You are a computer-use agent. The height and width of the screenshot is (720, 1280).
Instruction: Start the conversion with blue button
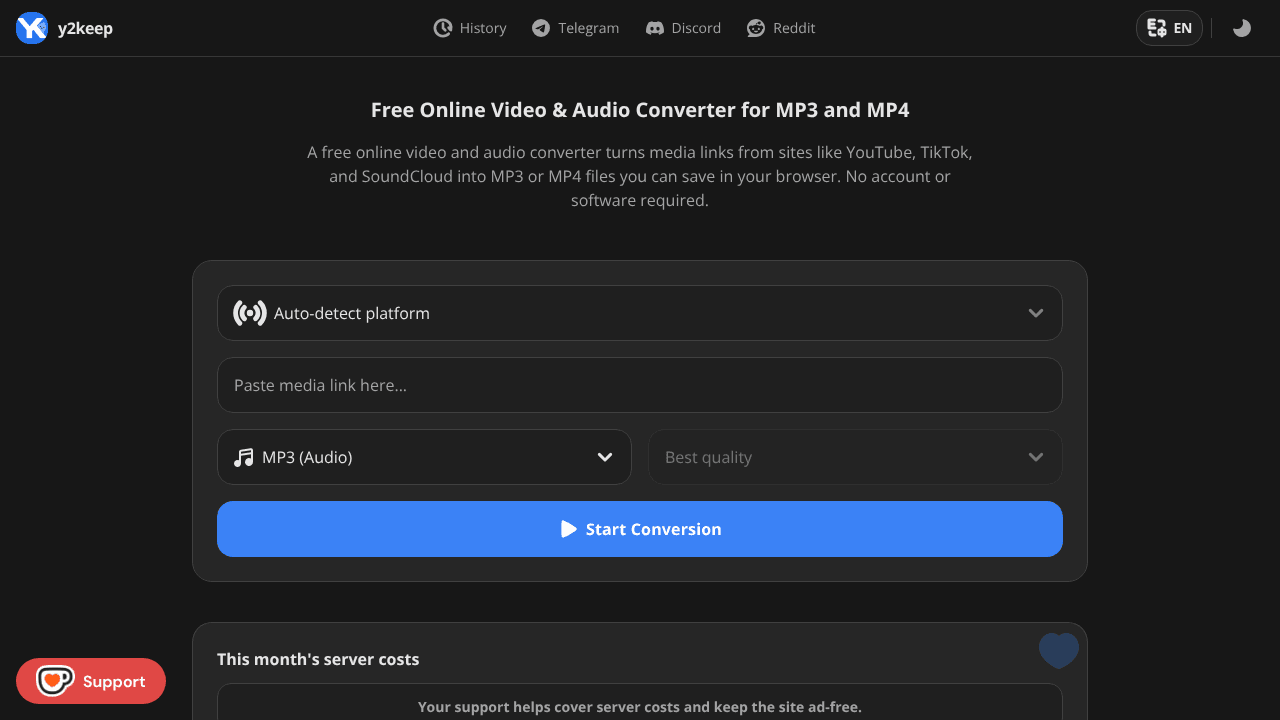[640, 529]
